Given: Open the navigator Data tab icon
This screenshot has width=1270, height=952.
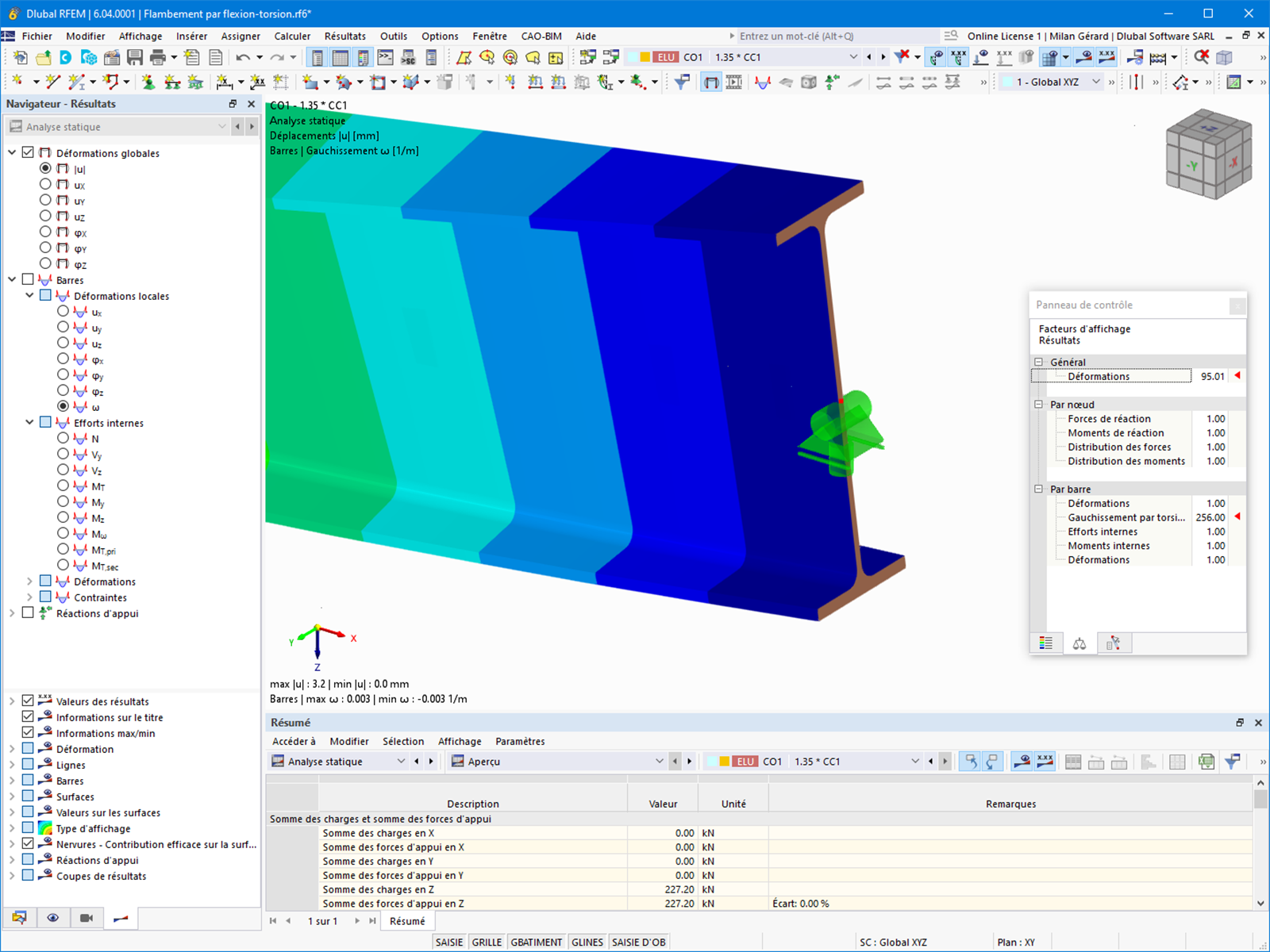Looking at the screenshot, I should (19, 918).
